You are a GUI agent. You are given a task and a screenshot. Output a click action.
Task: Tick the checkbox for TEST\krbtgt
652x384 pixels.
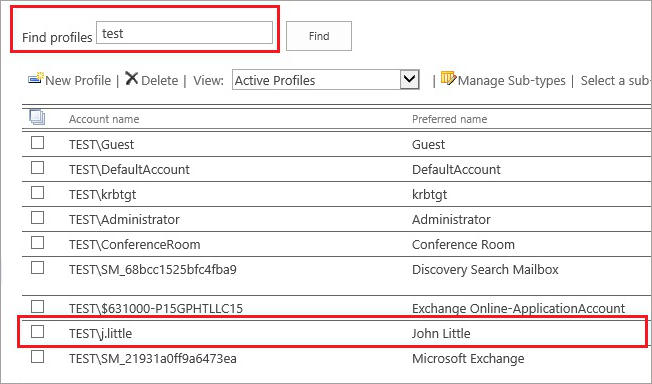[37, 193]
